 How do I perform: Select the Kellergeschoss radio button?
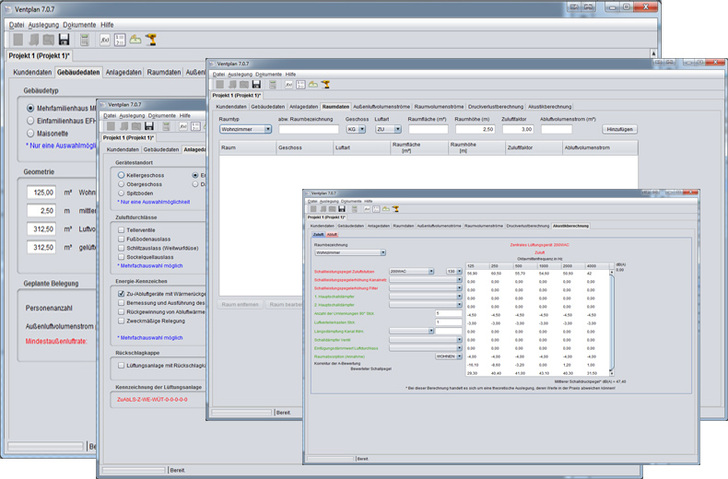point(120,175)
